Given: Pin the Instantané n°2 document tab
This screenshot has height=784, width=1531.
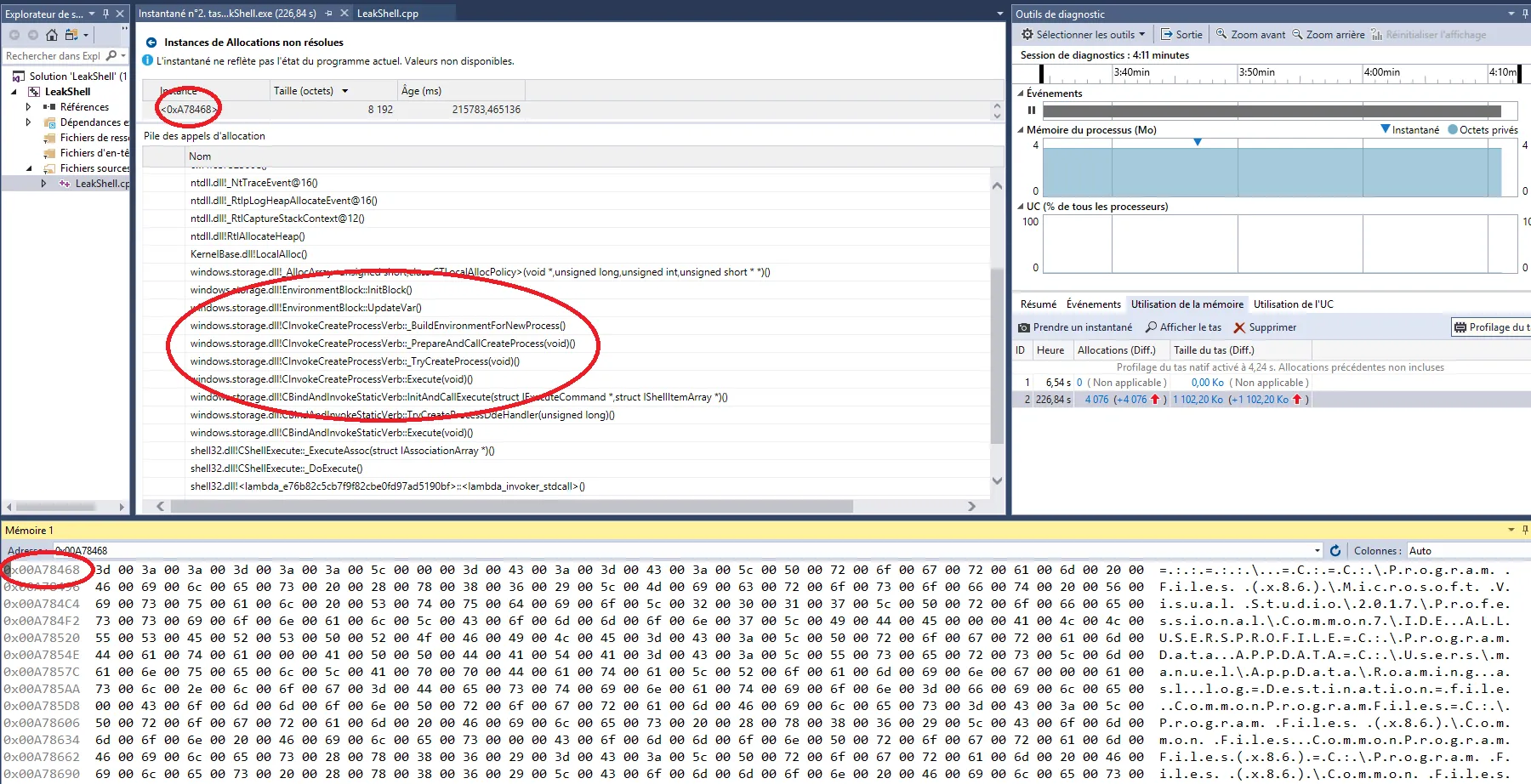Looking at the screenshot, I should point(329,14).
